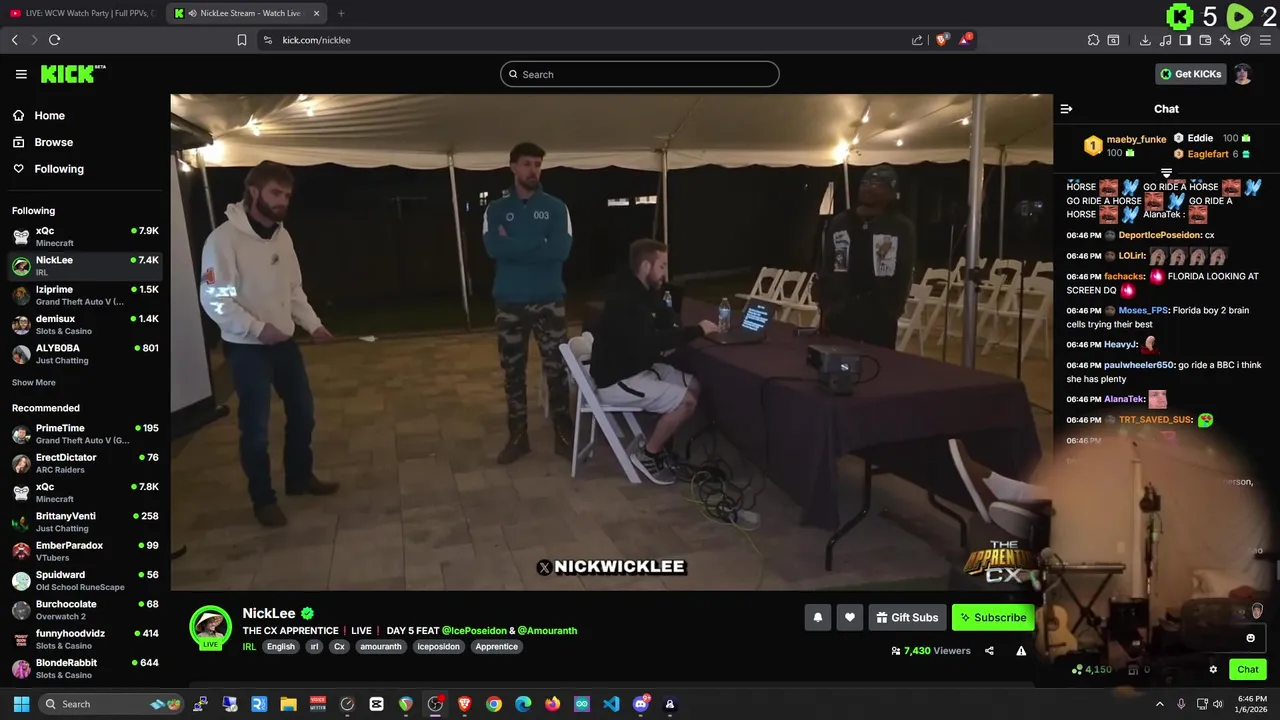Screen dimensions: 1280x720
Task: Open the media music note icon
Action: point(1165,40)
